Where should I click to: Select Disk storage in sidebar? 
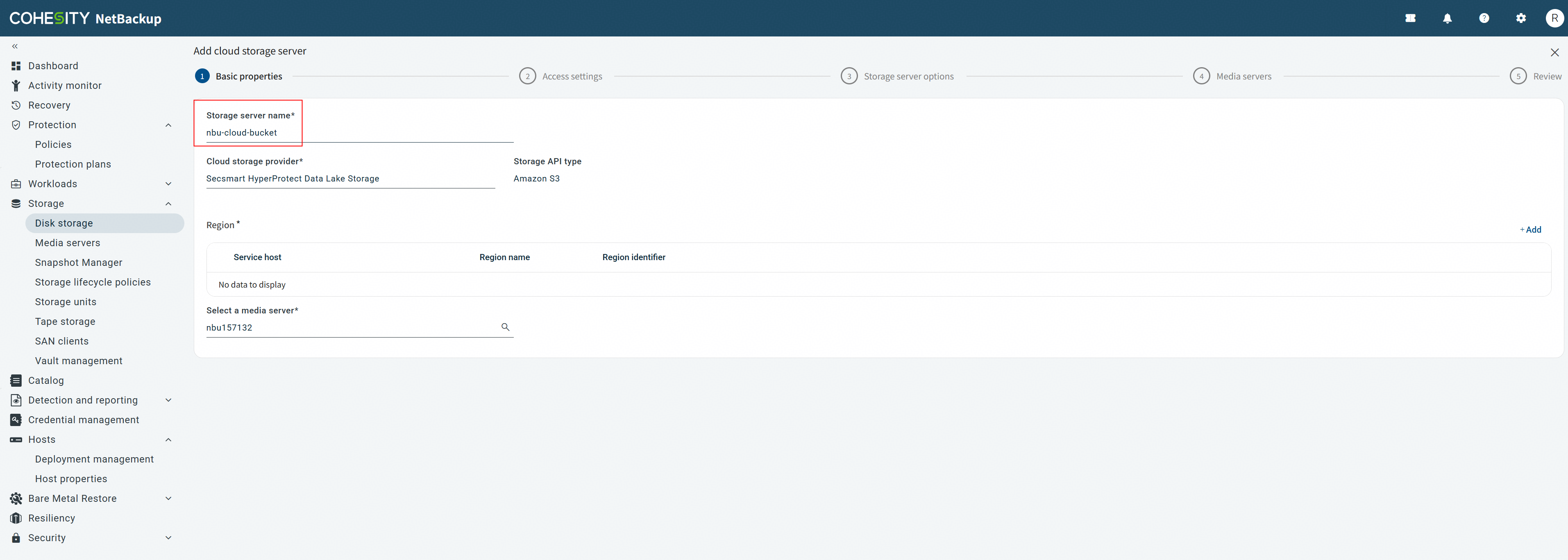tap(105, 223)
